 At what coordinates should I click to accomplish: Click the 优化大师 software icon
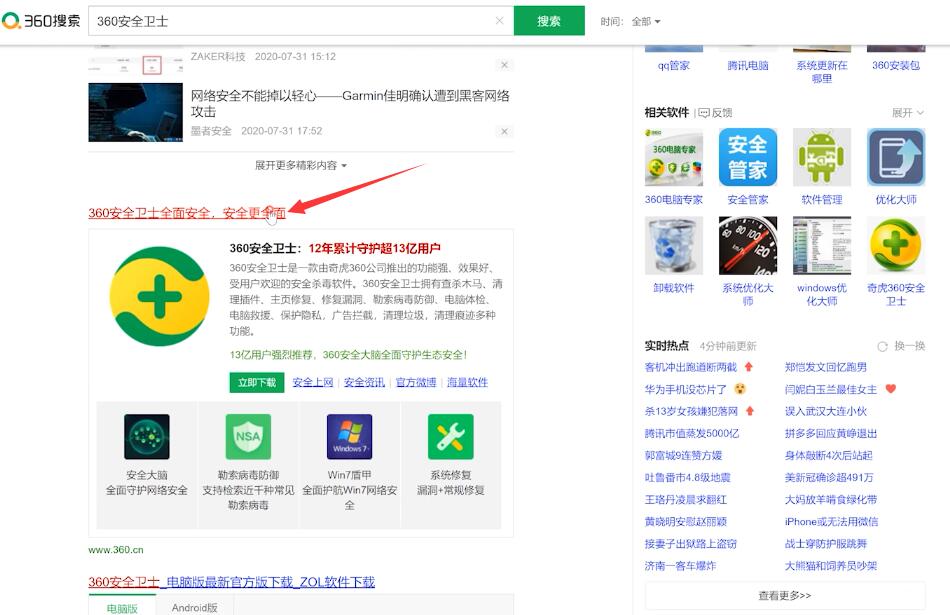(x=895, y=157)
